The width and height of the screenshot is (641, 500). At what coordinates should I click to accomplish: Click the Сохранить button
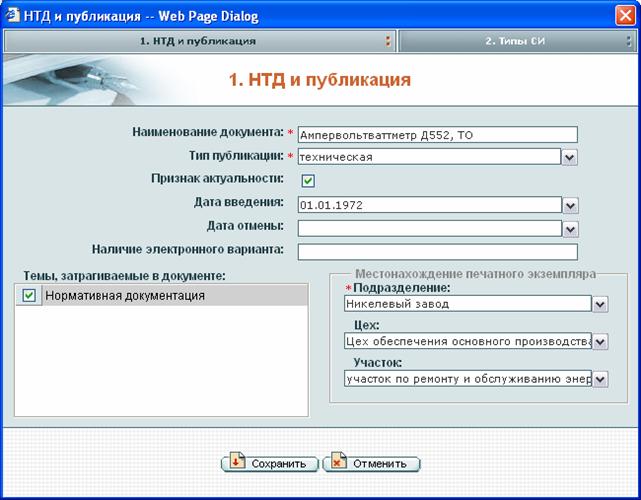[x=270, y=464]
